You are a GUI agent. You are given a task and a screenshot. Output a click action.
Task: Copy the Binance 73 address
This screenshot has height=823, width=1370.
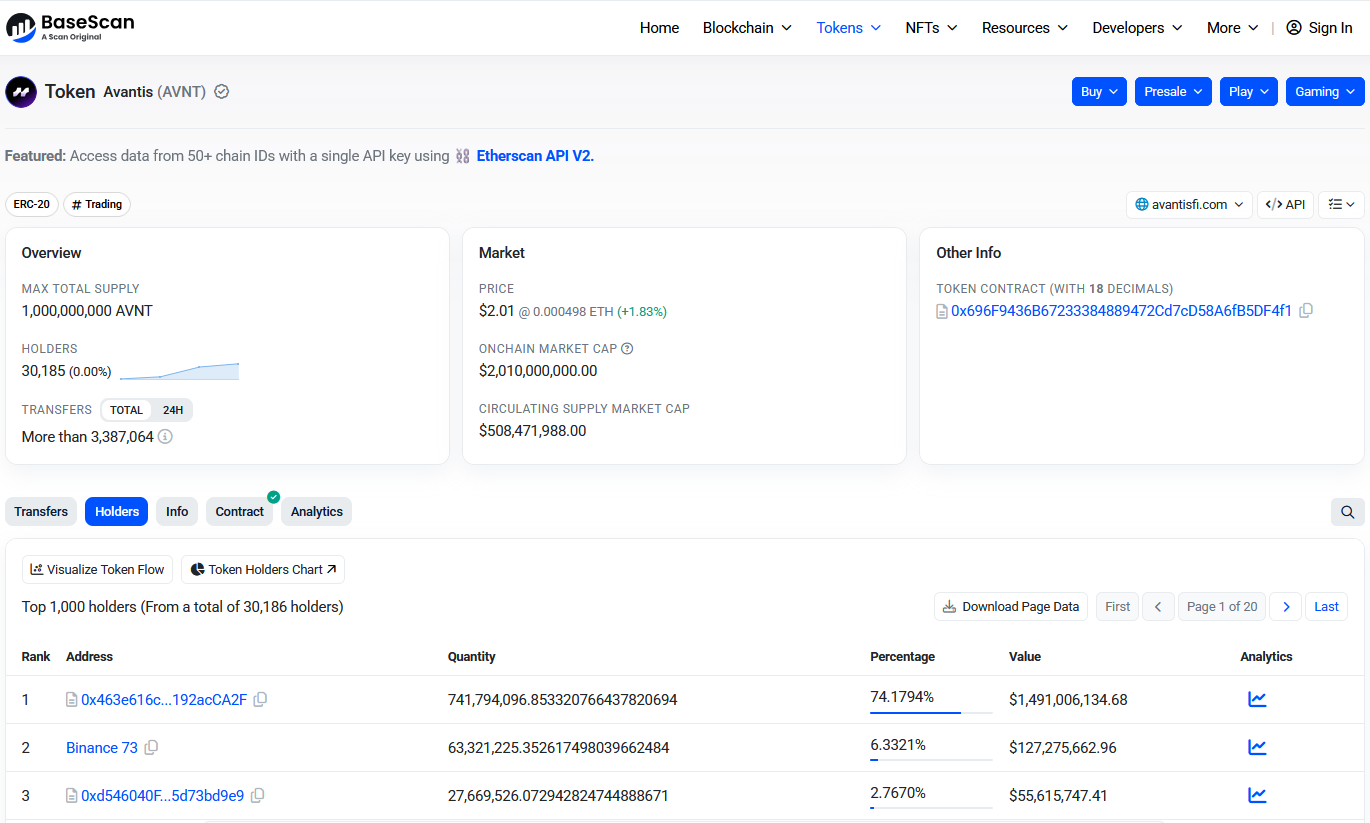(x=151, y=748)
